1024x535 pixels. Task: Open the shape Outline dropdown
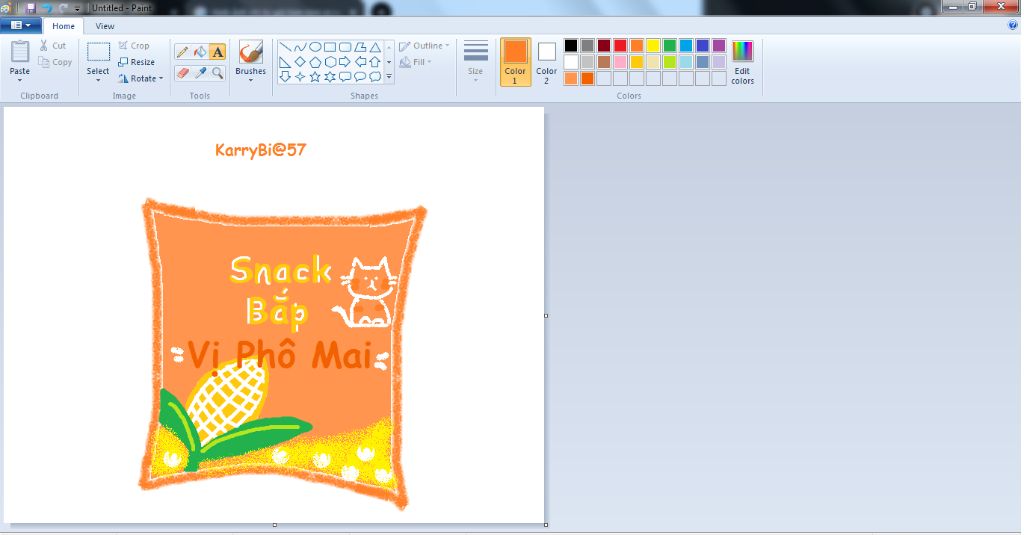pos(424,46)
